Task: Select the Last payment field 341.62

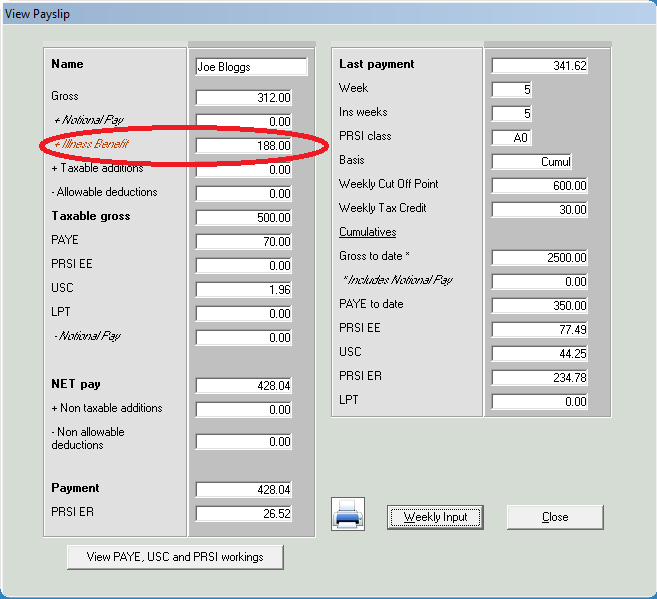Action: [x=540, y=66]
